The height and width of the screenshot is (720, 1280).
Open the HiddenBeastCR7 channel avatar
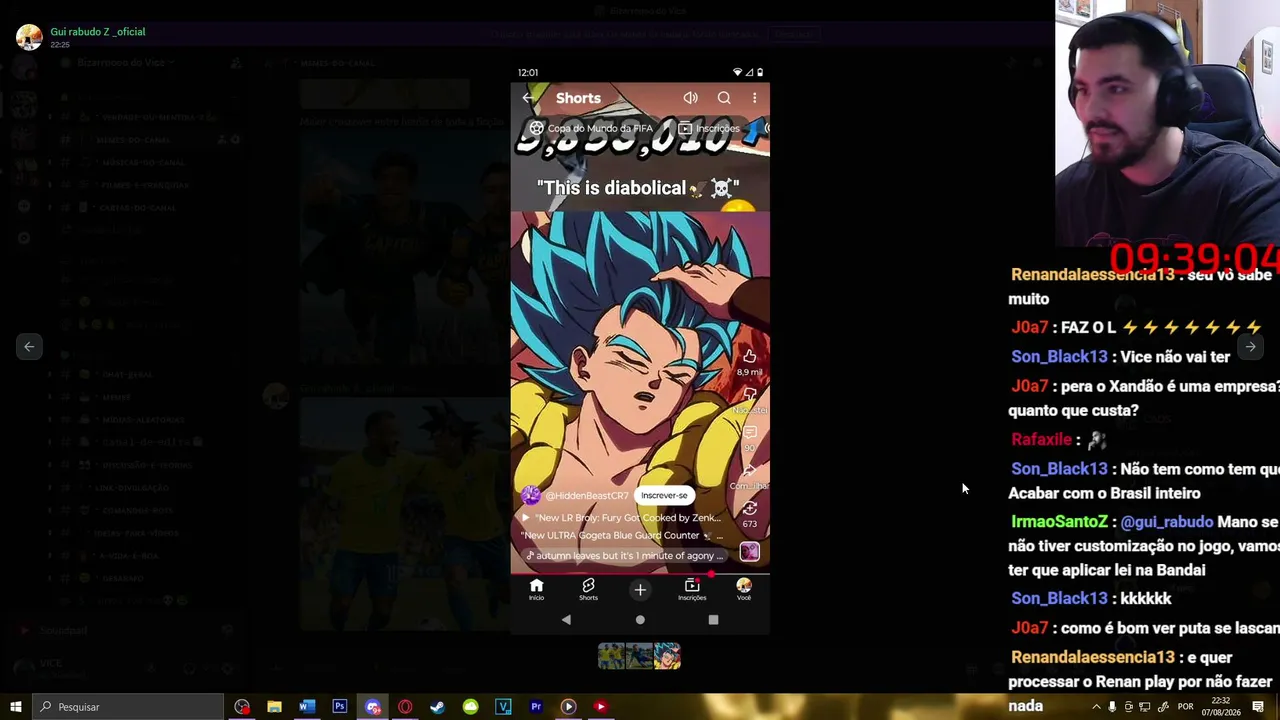tap(531, 495)
